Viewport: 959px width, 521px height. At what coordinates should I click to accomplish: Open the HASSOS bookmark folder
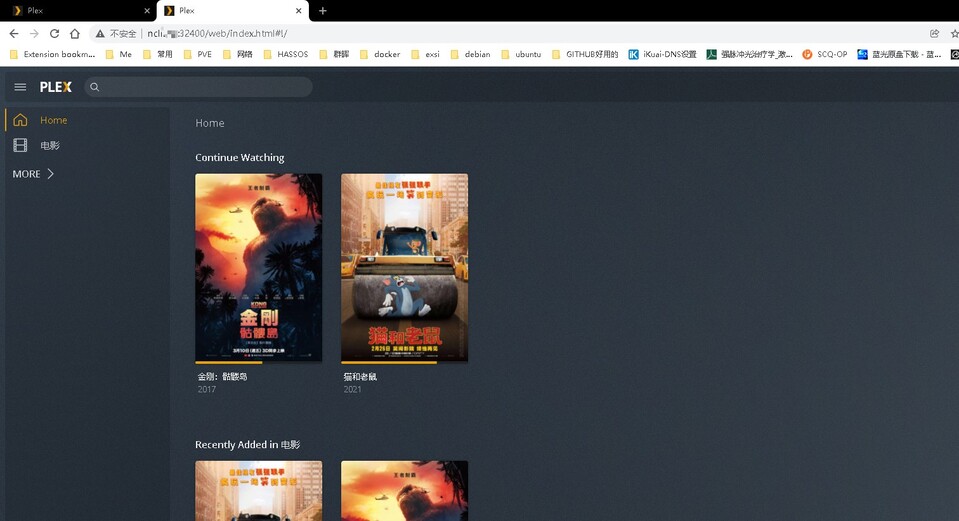(286, 54)
